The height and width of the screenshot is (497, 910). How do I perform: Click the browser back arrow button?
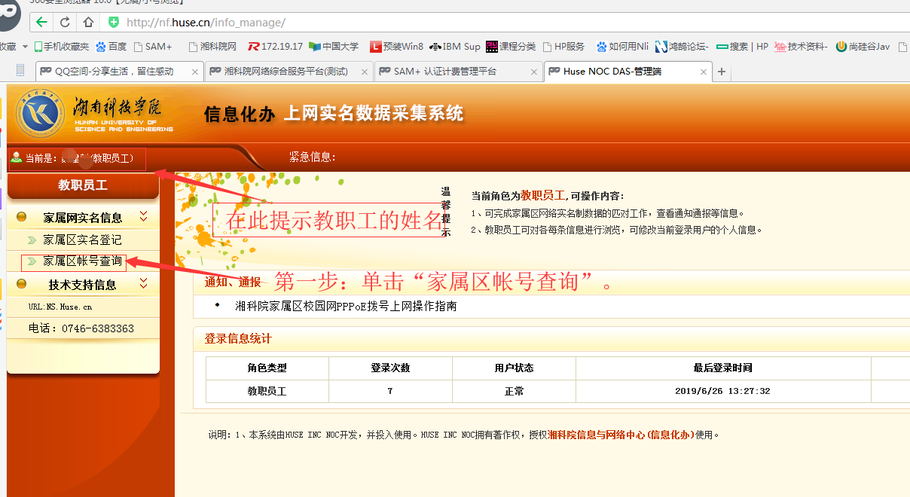(41, 21)
